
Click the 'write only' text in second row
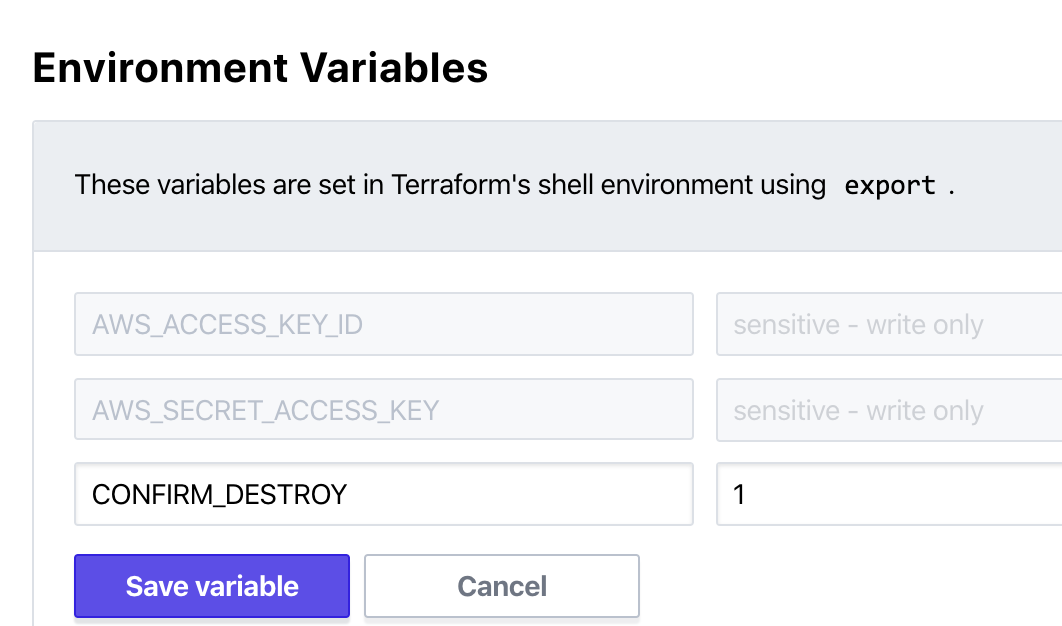point(924,411)
